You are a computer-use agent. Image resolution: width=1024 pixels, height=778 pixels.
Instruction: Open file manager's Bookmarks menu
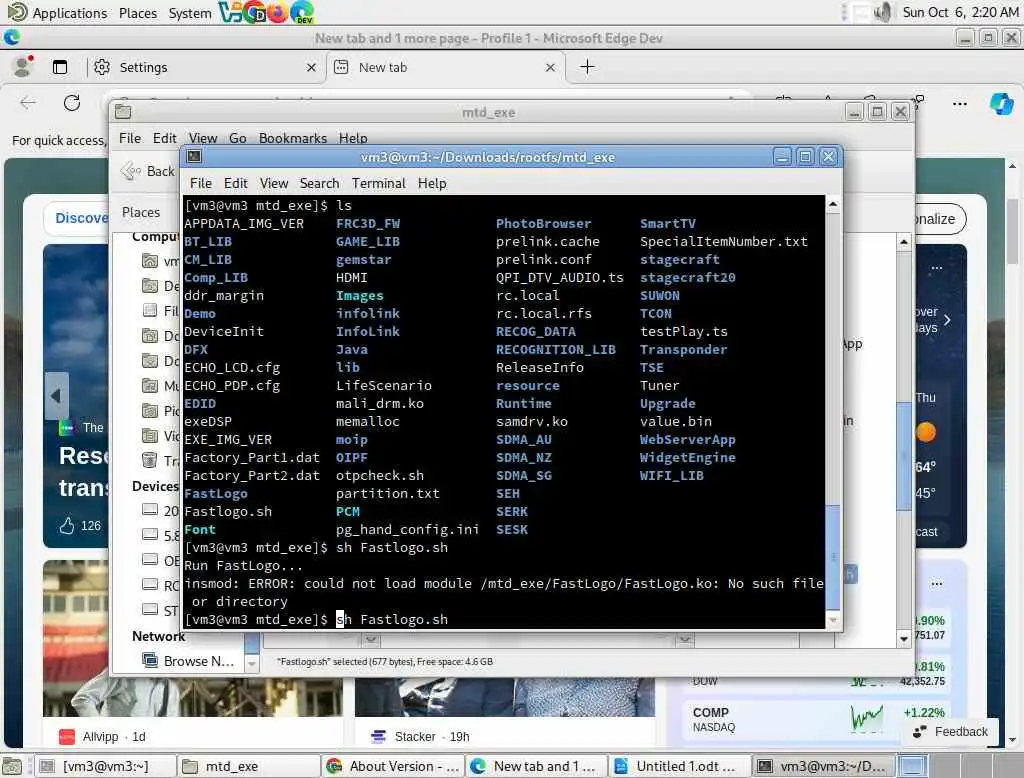click(293, 138)
